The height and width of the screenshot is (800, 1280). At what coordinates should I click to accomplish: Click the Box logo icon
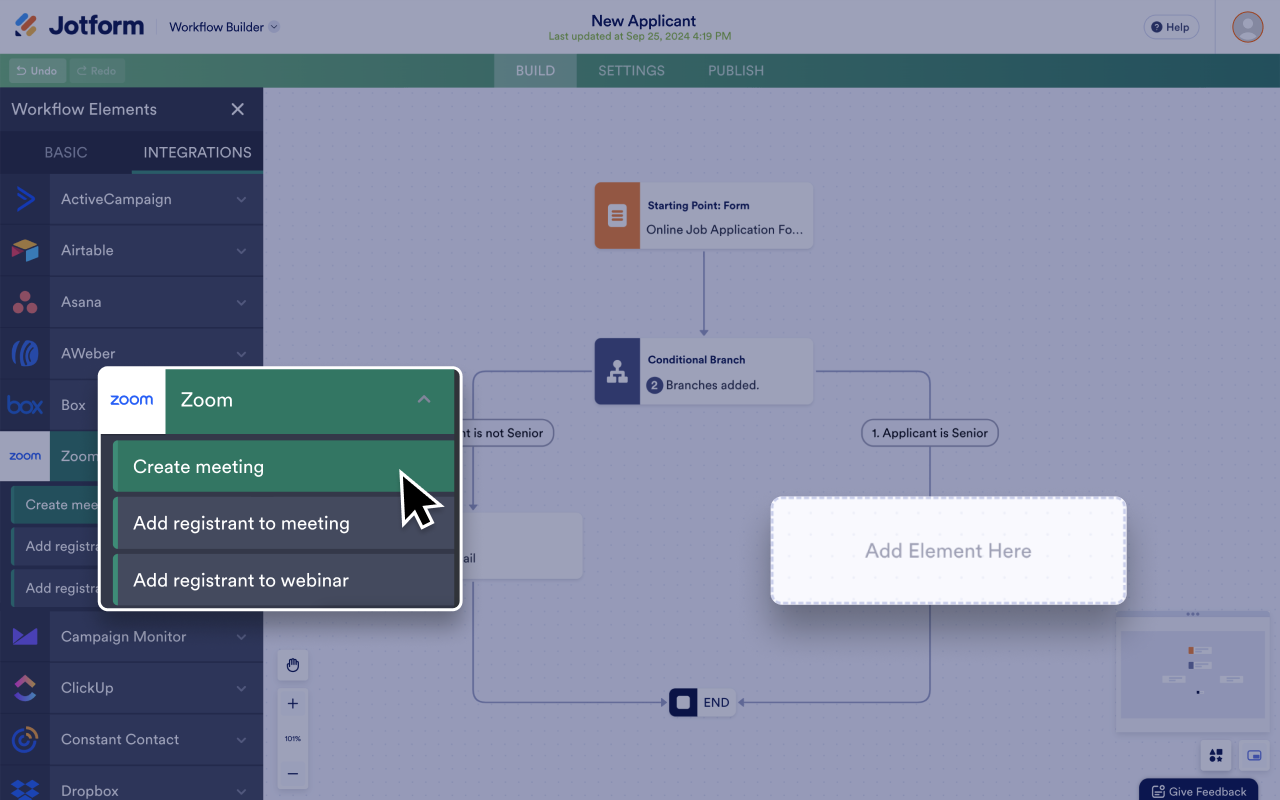click(25, 405)
